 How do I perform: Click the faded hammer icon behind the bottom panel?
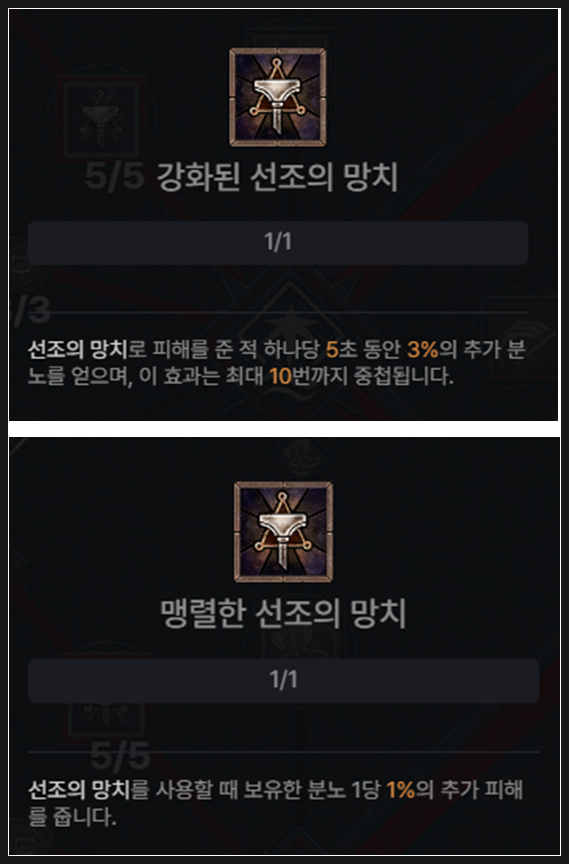106,711
